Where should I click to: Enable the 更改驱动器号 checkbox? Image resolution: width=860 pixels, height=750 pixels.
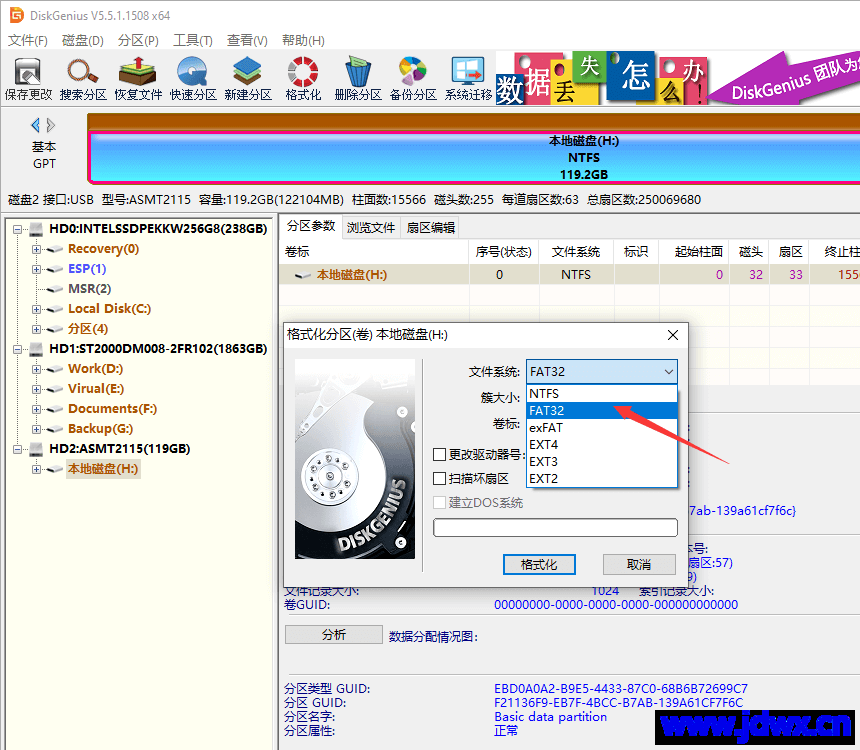(x=439, y=454)
